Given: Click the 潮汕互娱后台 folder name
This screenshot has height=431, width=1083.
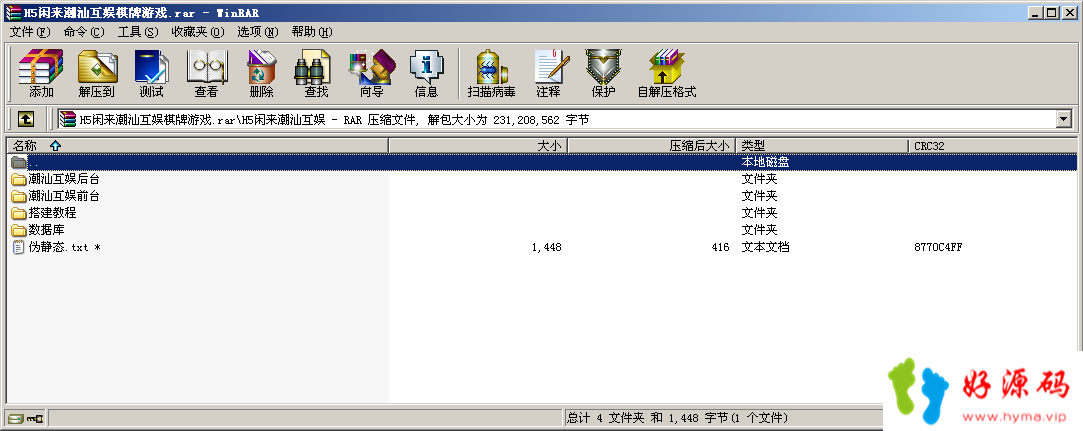Looking at the screenshot, I should (x=64, y=179).
